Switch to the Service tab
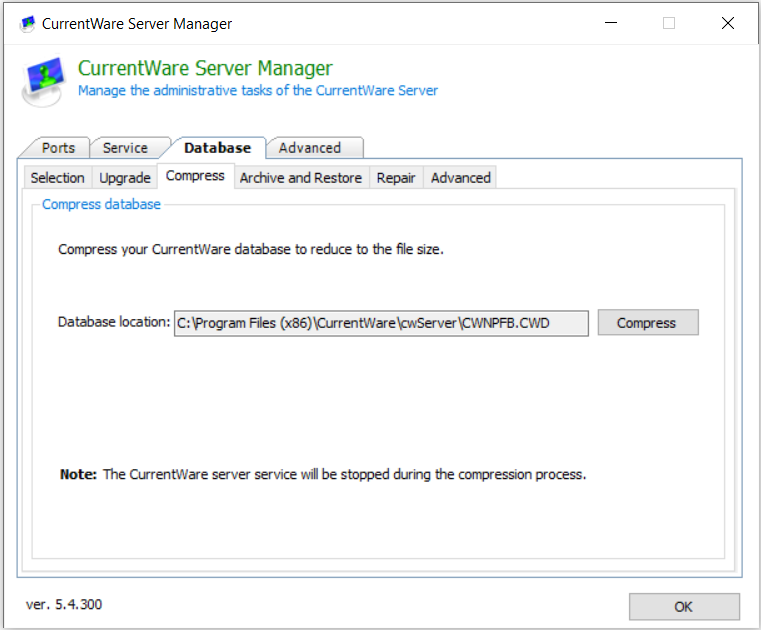This screenshot has width=761, height=630. [126, 148]
